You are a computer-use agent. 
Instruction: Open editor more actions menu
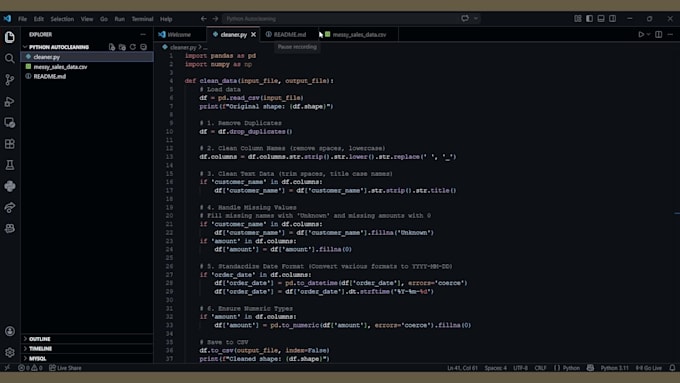pos(670,34)
